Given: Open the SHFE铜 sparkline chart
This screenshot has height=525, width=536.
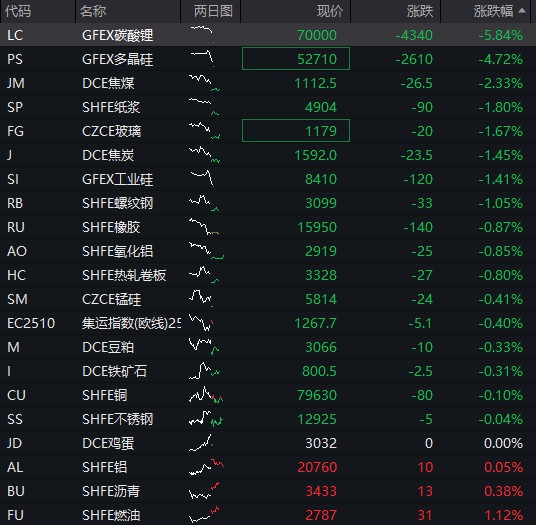Looking at the screenshot, I should 206,395.
